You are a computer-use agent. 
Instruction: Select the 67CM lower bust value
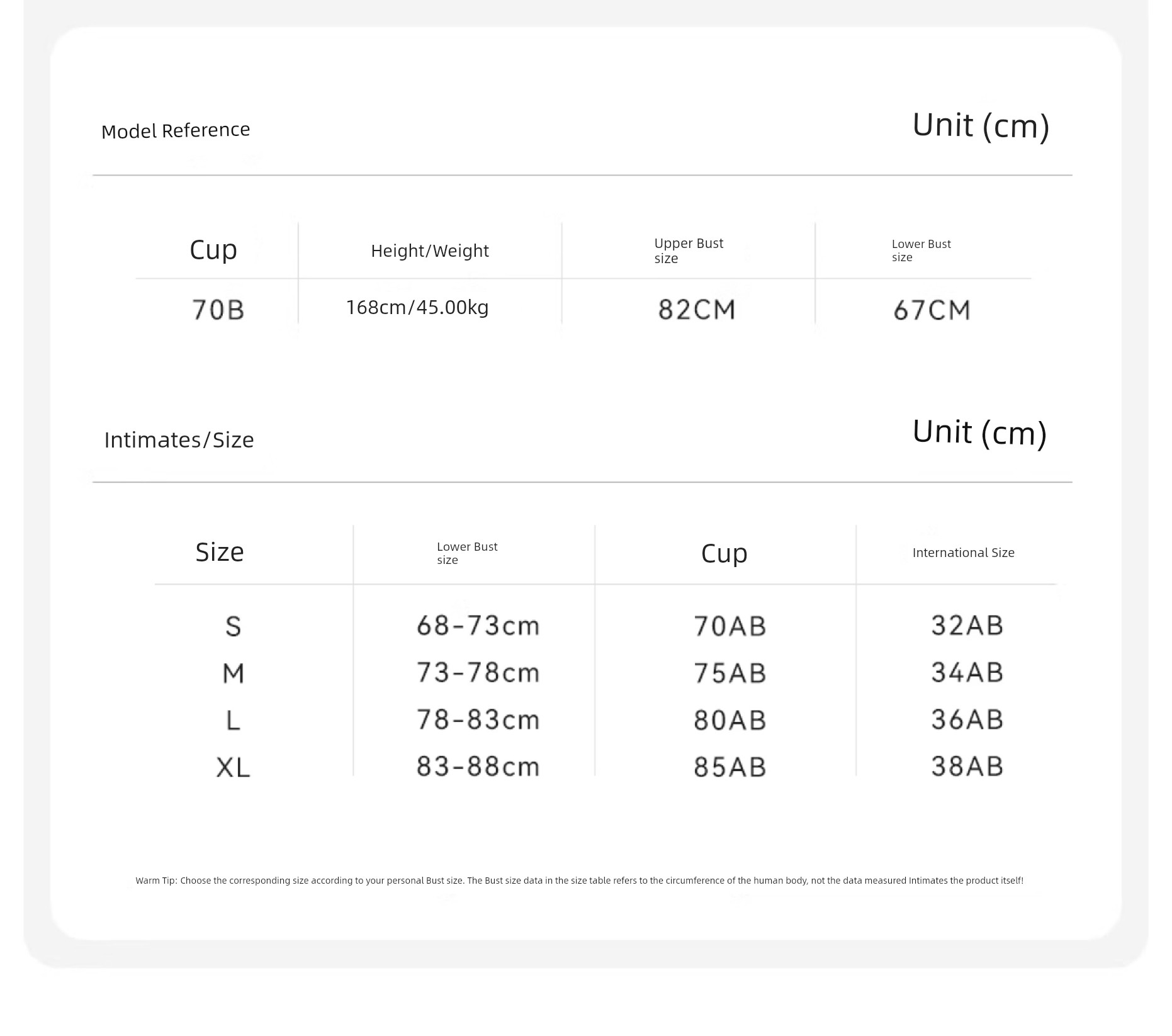coord(932,310)
